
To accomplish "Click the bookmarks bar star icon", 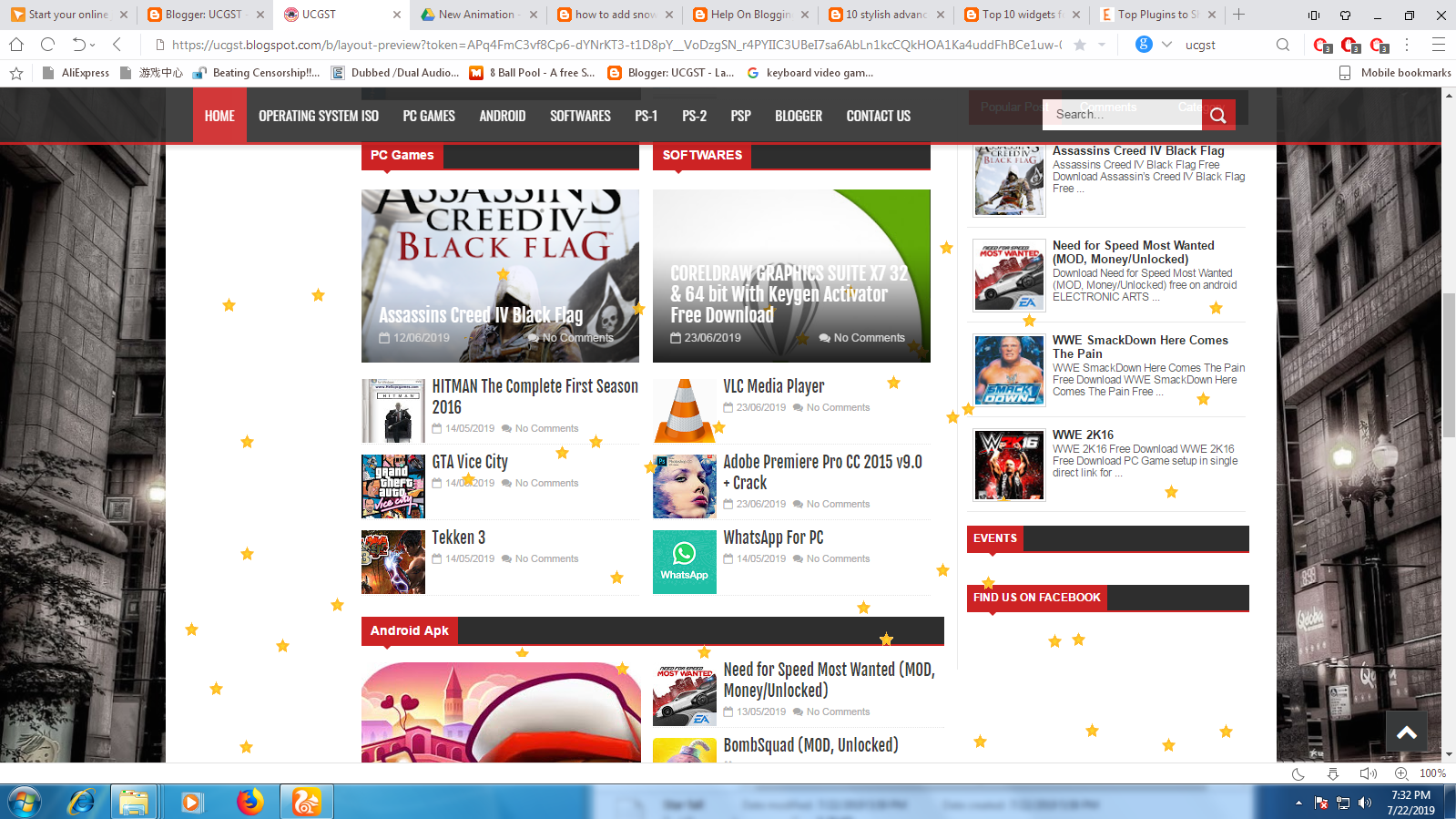I will pos(16,73).
